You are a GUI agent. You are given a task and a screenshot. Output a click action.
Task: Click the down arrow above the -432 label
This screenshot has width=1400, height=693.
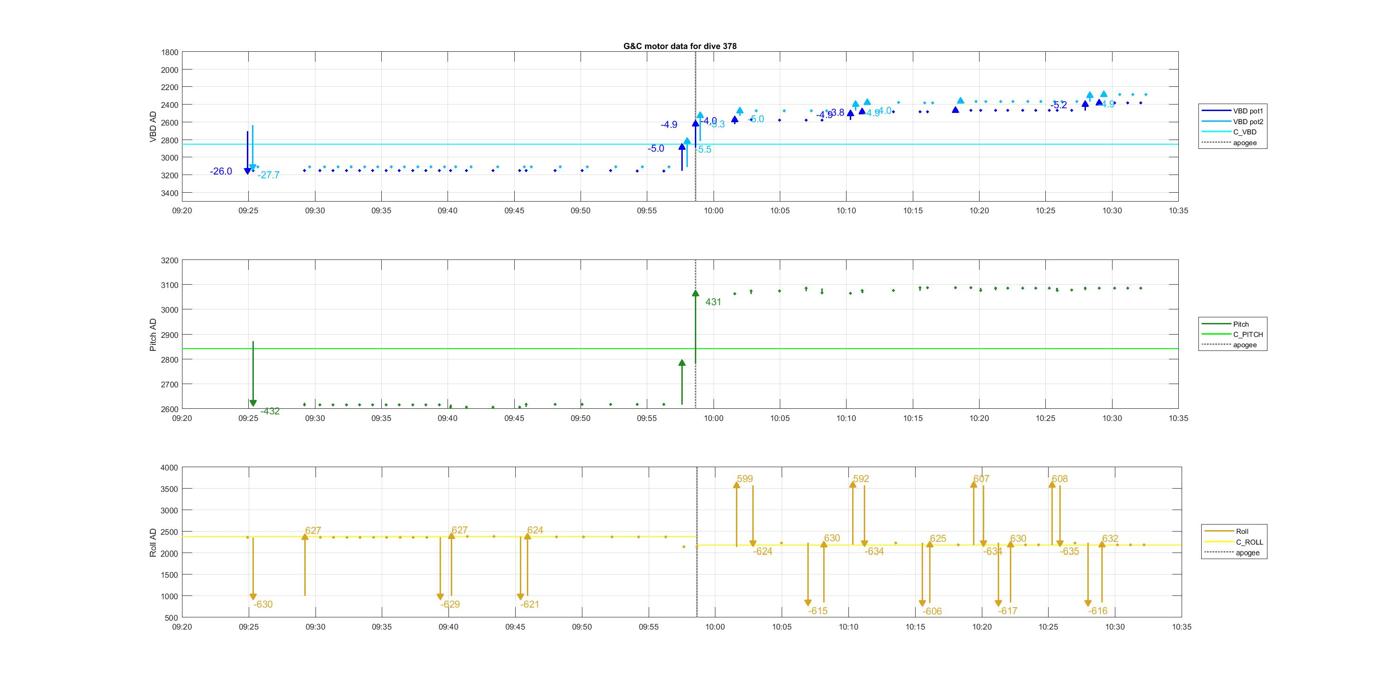[x=253, y=375]
